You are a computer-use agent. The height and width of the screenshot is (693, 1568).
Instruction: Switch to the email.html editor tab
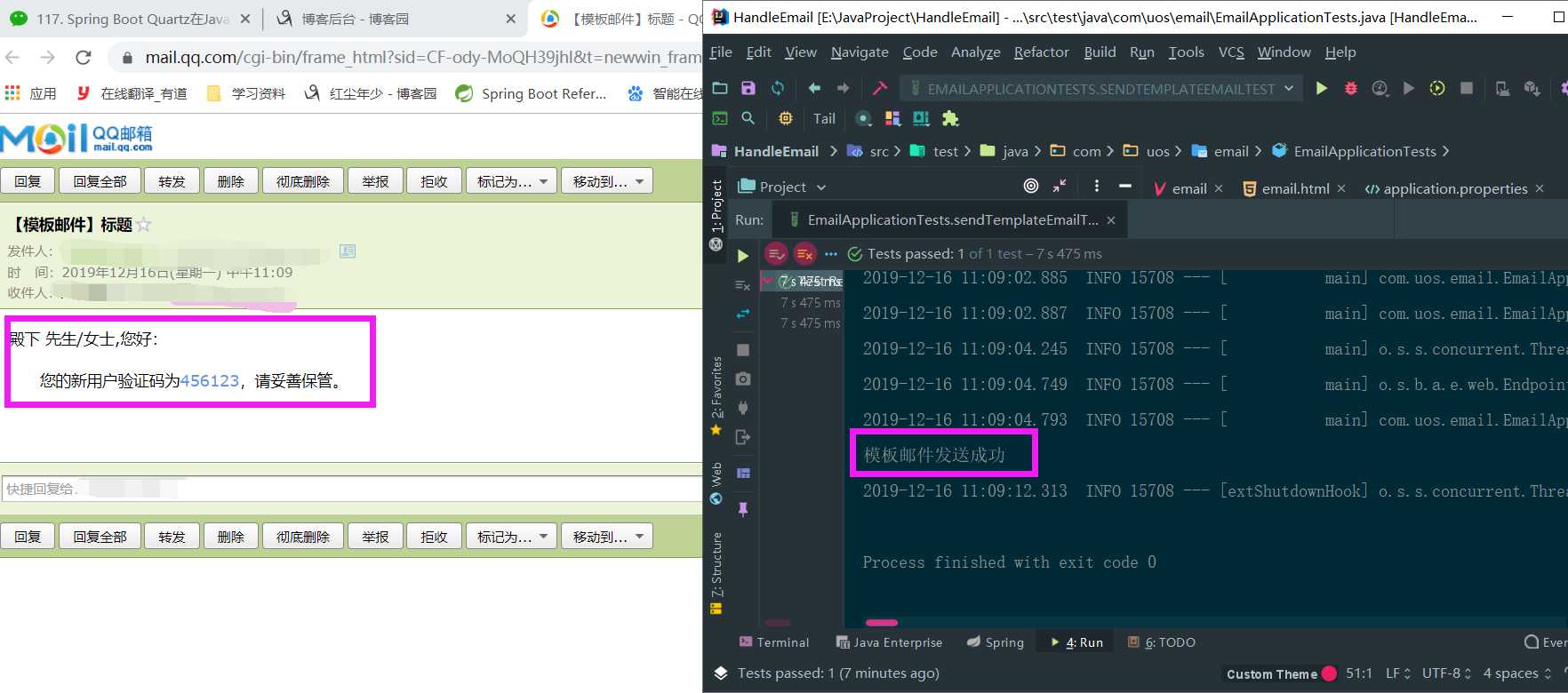click(x=1295, y=188)
